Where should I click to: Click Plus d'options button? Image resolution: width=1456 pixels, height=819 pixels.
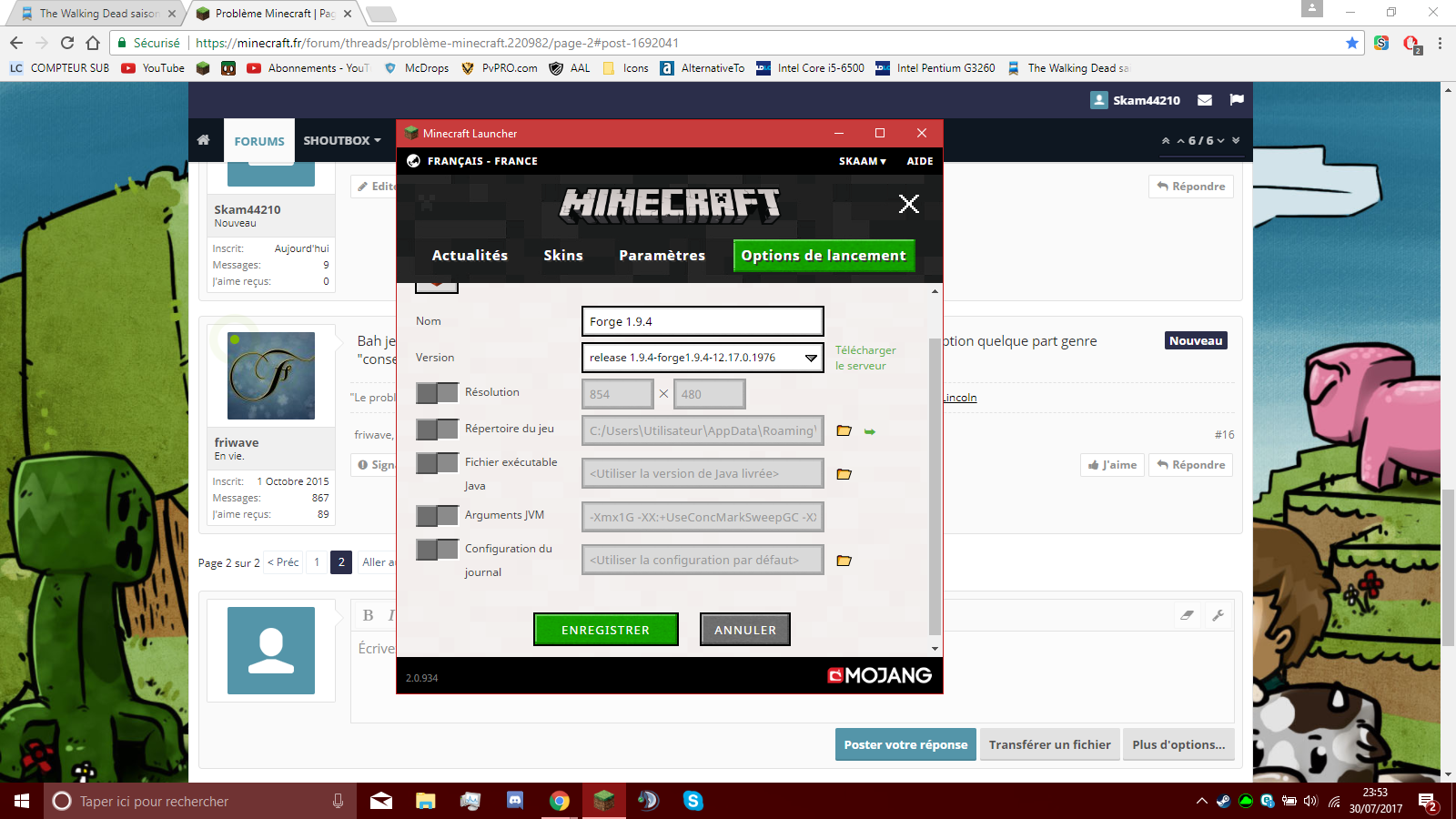1178,744
